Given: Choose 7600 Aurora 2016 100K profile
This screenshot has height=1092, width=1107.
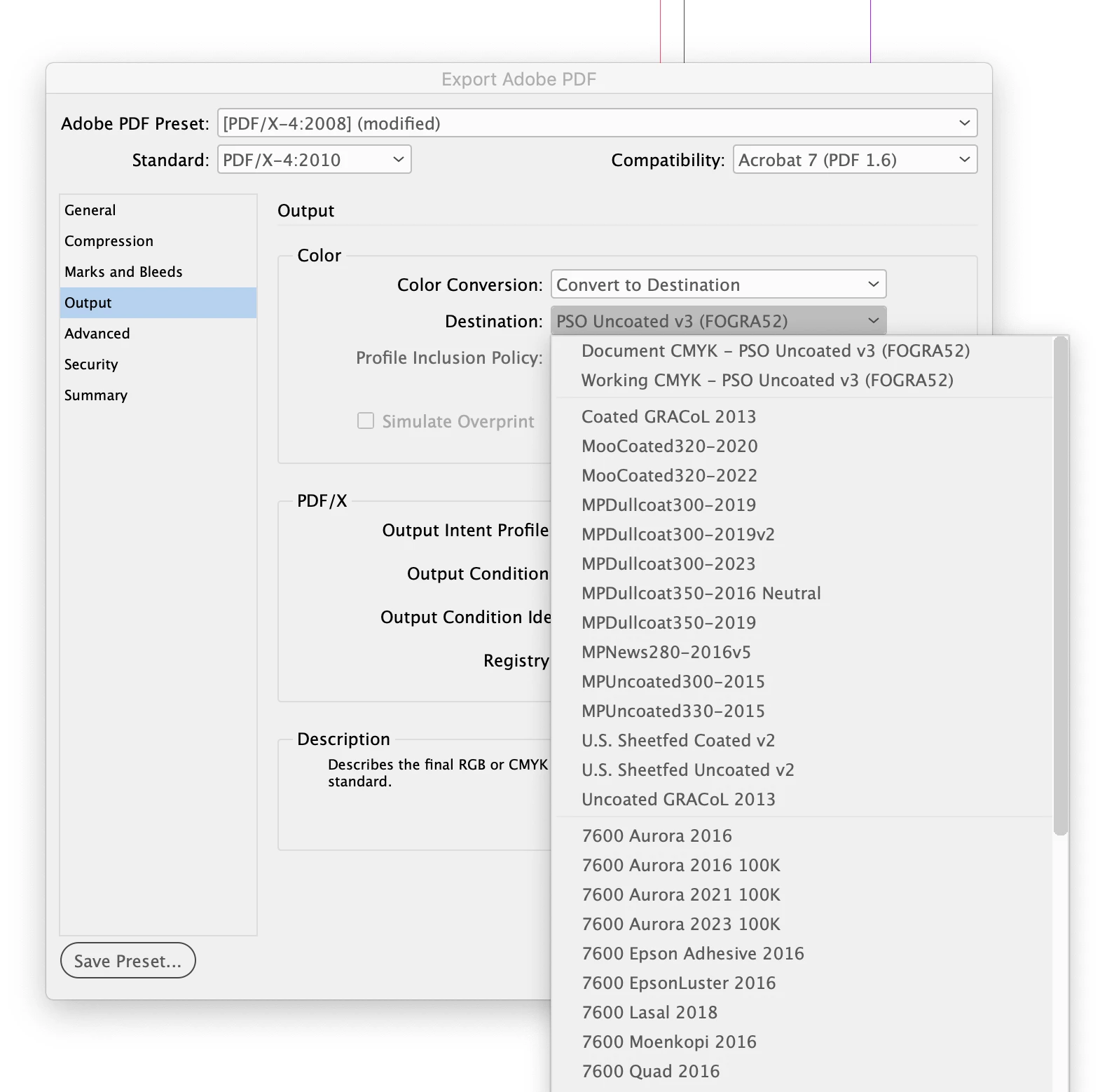Looking at the screenshot, I should 802,865.
